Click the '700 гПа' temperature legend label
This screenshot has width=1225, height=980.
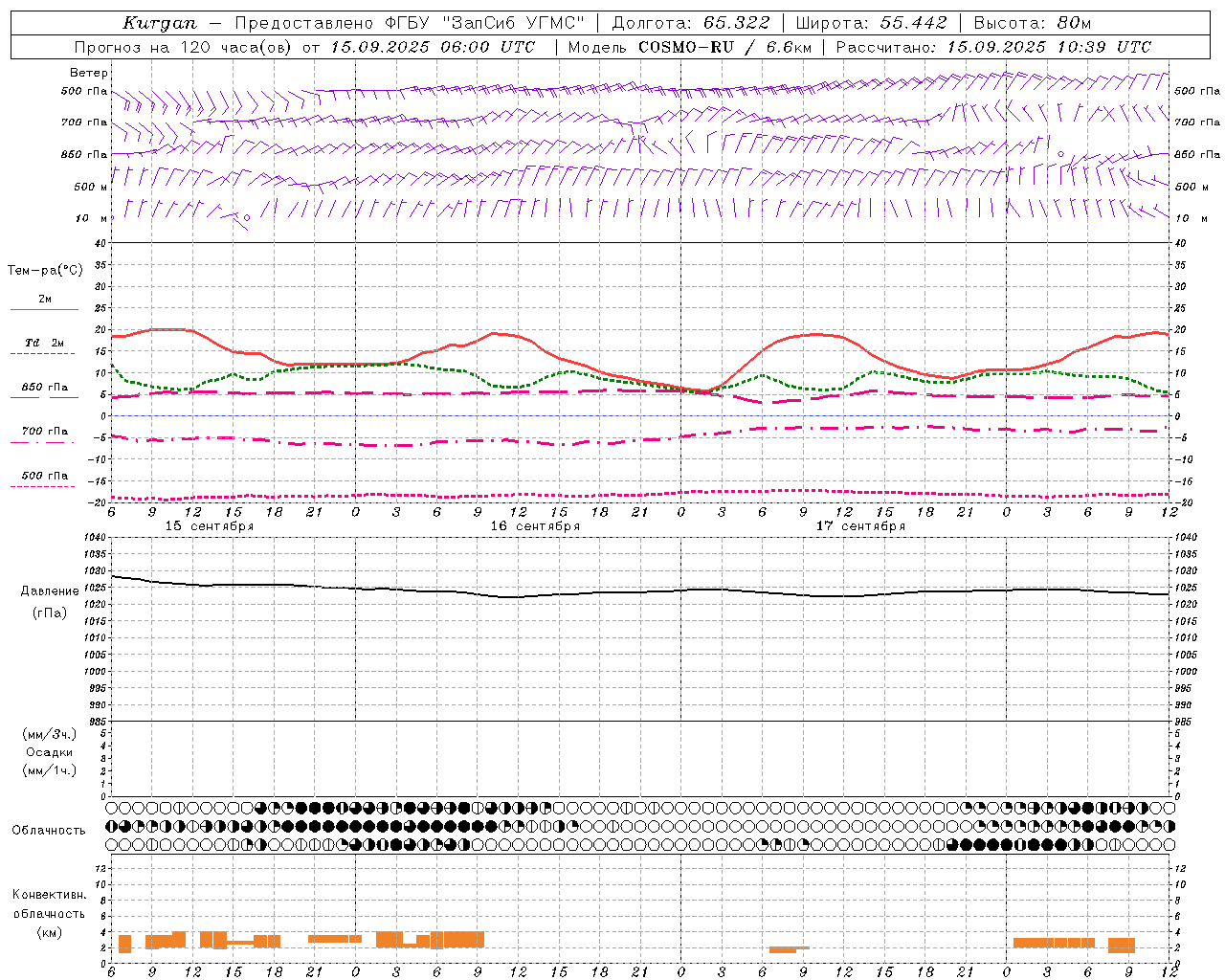(x=45, y=432)
